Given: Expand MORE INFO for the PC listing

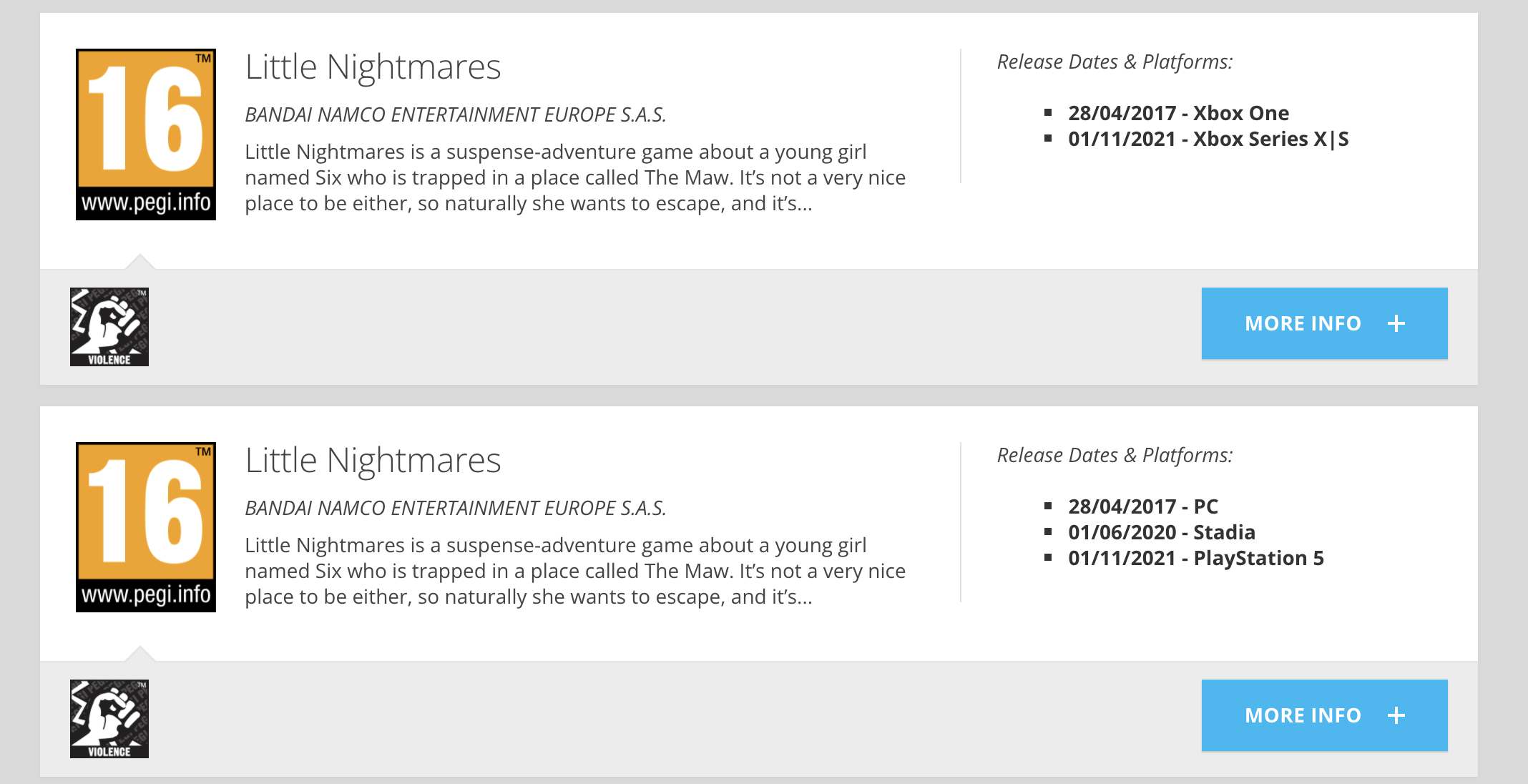Looking at the screenshot, I should [1324, 715].
